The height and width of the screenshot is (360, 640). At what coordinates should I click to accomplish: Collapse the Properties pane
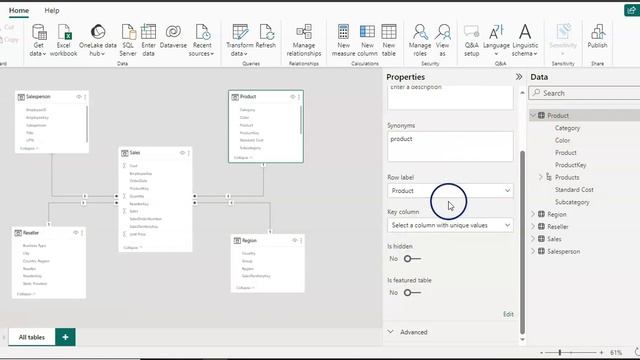coord(519,77)
